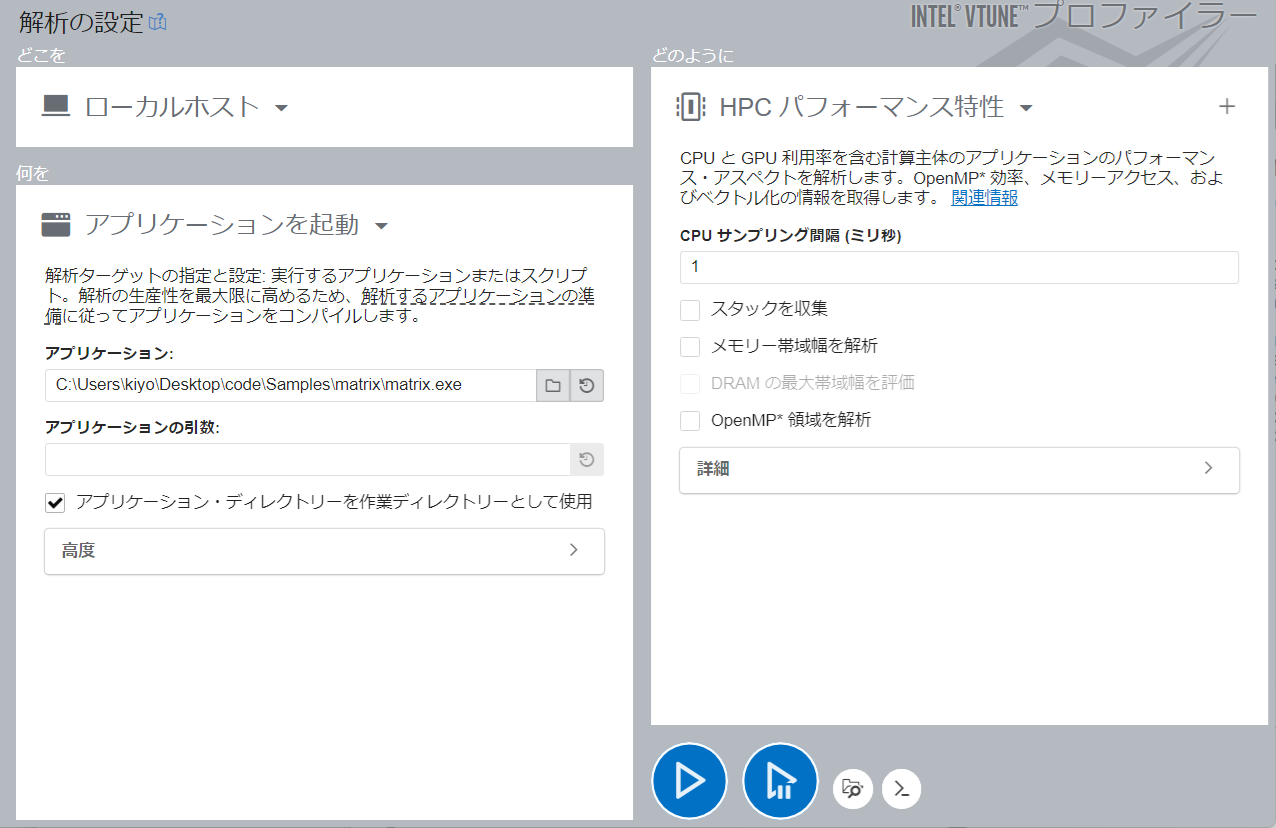Open the 関連情報 link
The width and height of the screenshot is (1276, 828).
coord(984,198)
